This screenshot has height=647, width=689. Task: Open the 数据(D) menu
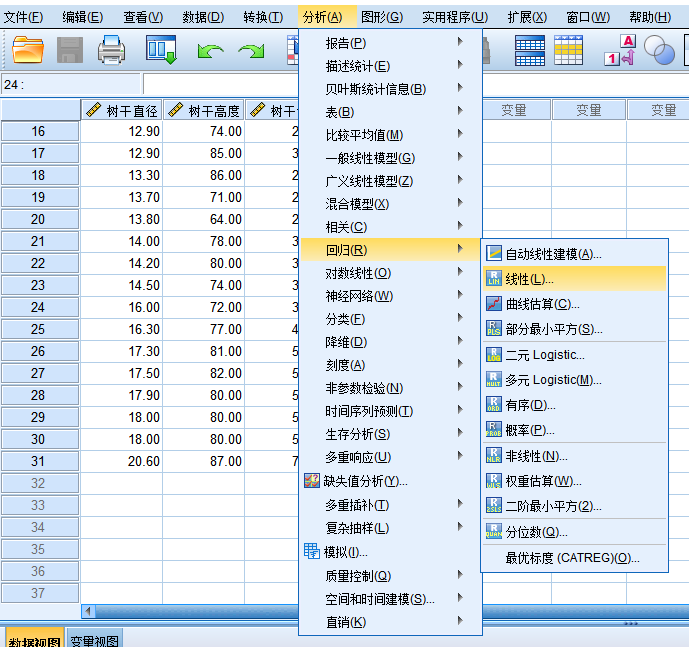[203, 17]
